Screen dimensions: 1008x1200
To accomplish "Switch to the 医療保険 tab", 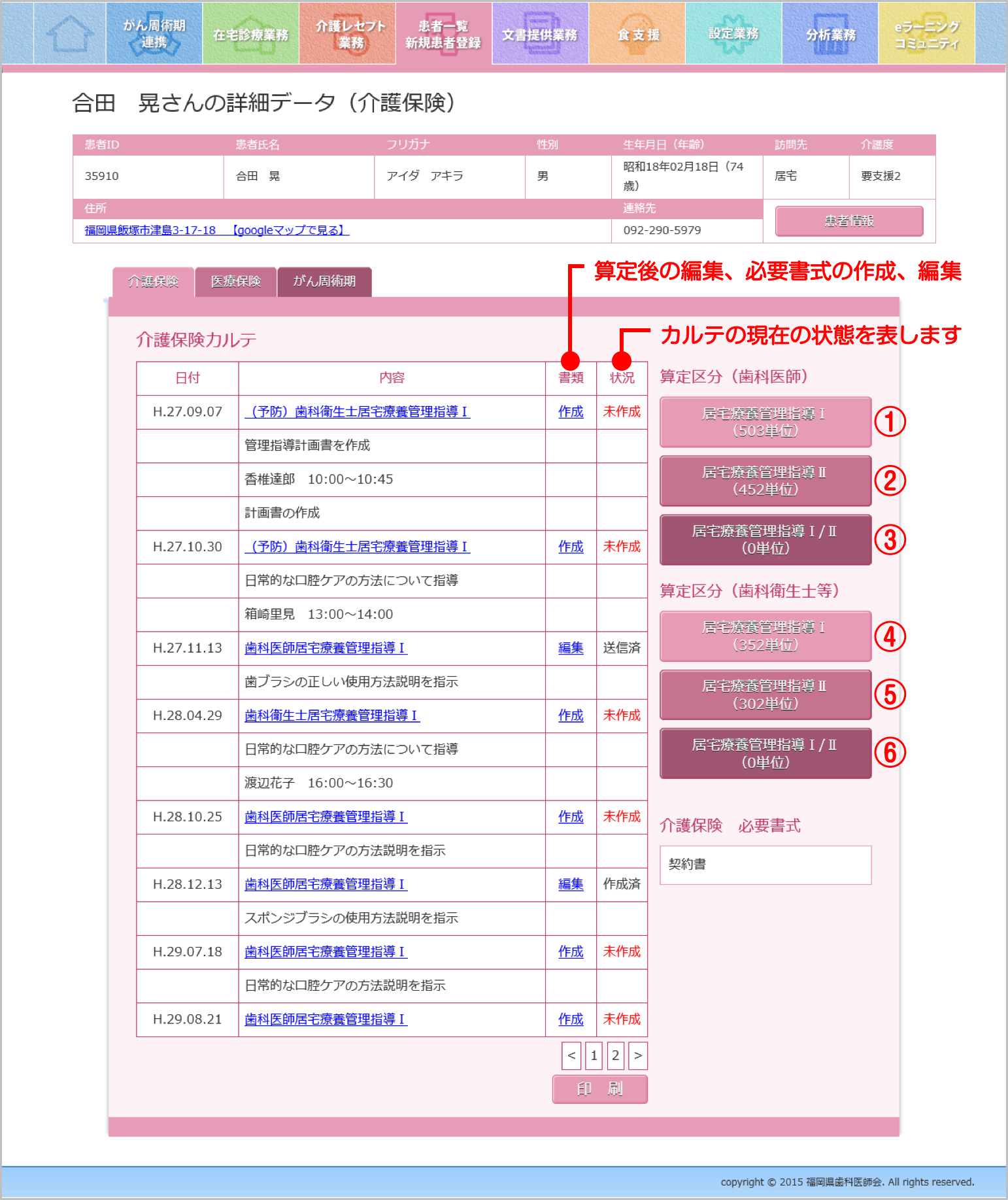I will (236, 282).
